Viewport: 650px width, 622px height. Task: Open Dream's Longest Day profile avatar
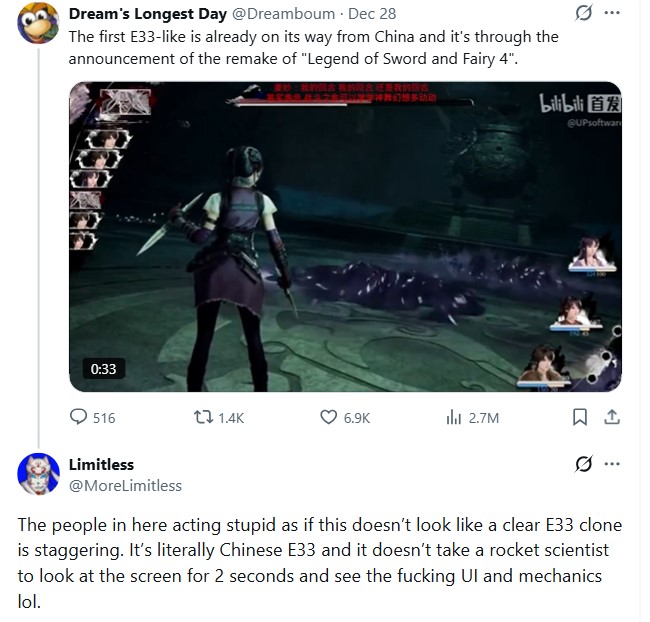pos(38,23)
